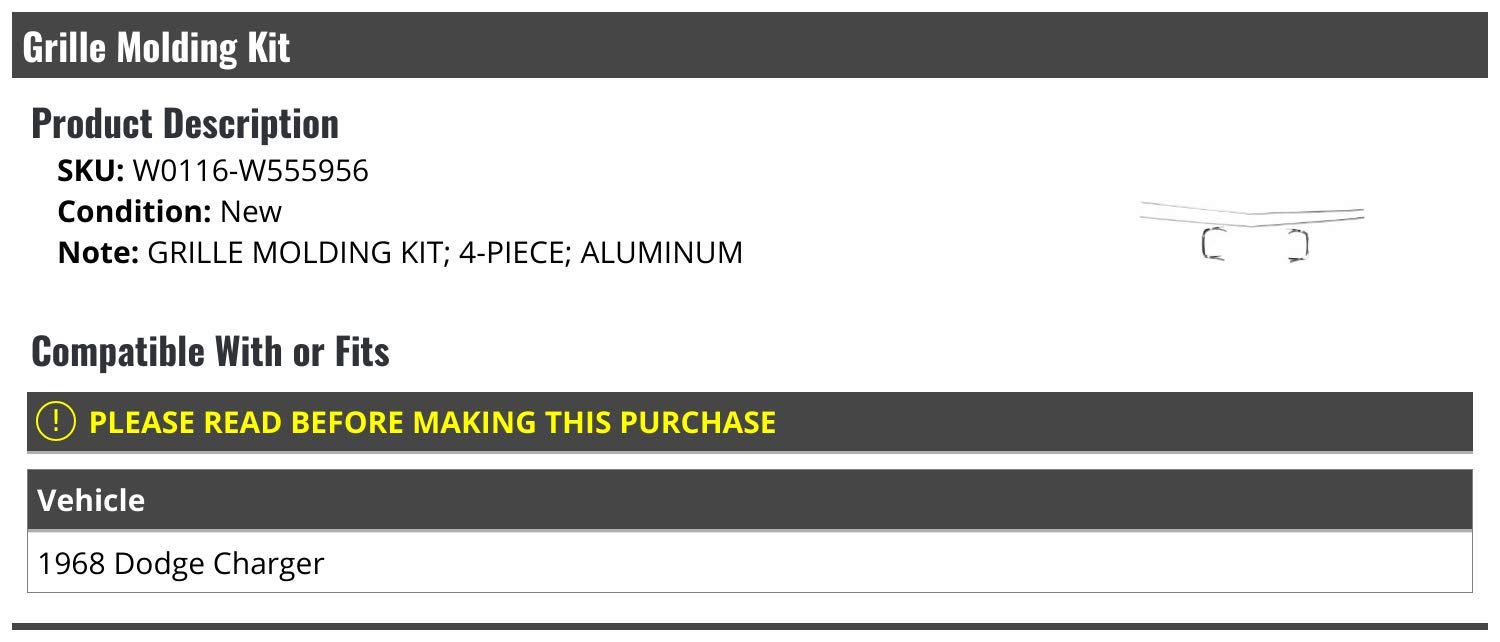Image resolution: width=1500 pixels, height=642 pixels.
Task: Select the Compatible With or Fits heading
Action: (210, 351)
